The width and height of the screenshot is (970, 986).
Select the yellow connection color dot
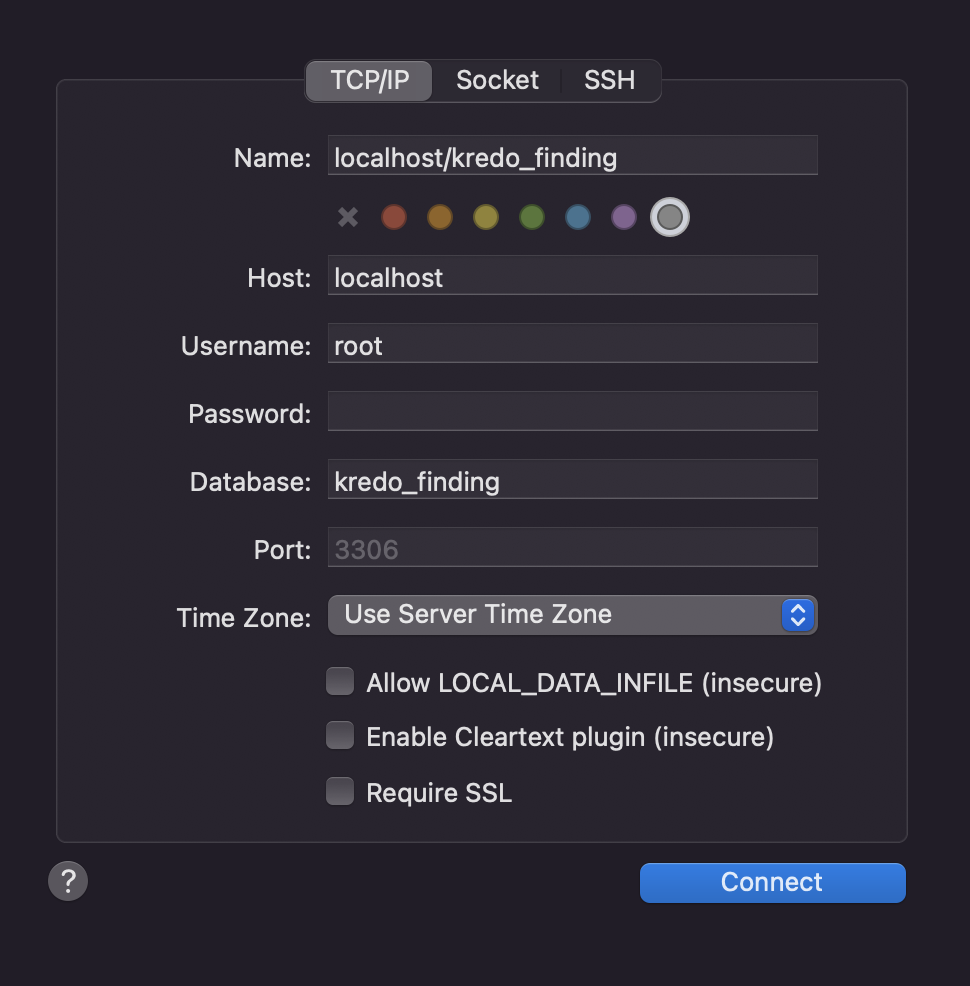485,217
